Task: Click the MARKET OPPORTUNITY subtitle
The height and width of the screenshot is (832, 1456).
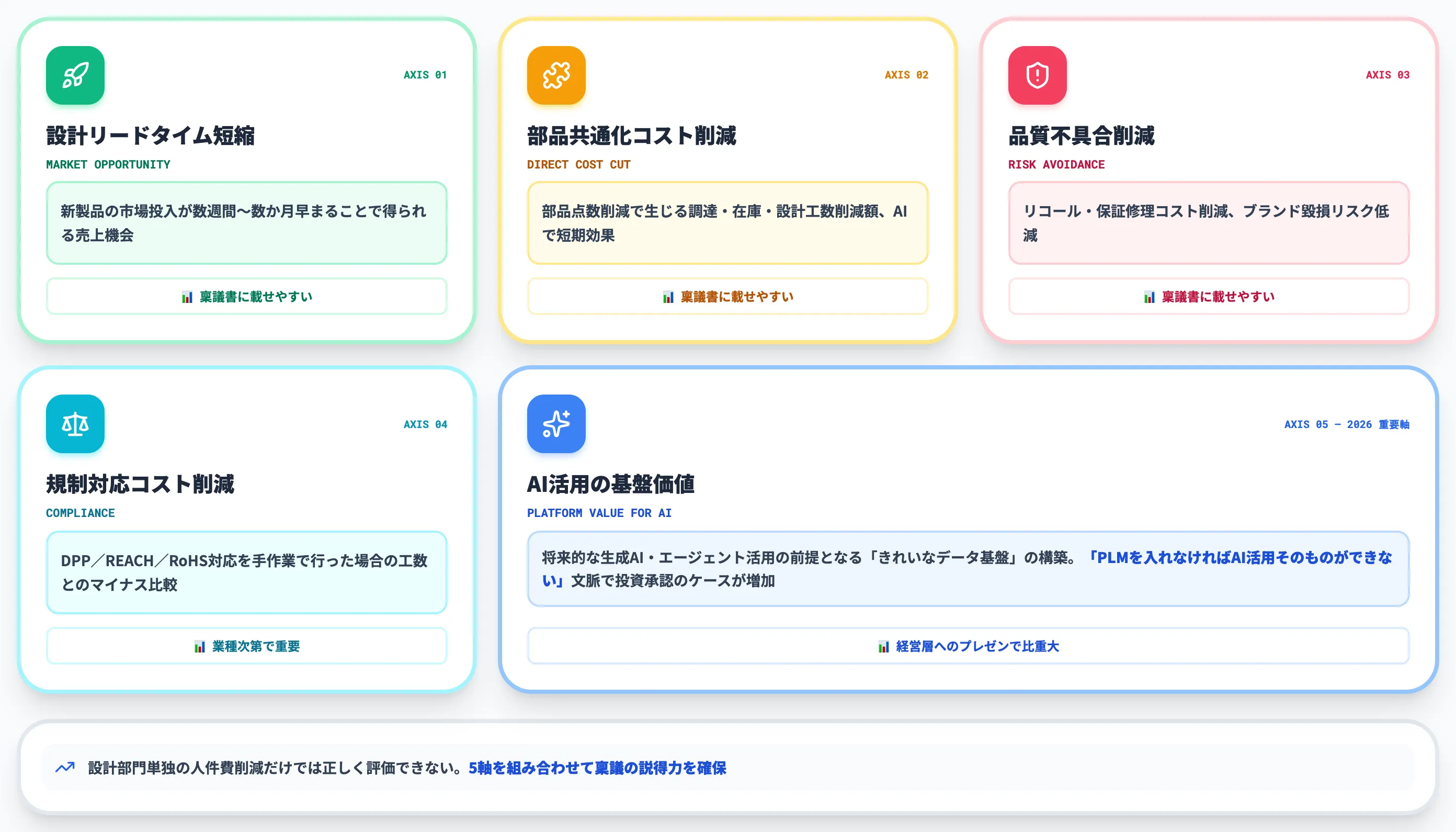Action: tap(108, 165)
